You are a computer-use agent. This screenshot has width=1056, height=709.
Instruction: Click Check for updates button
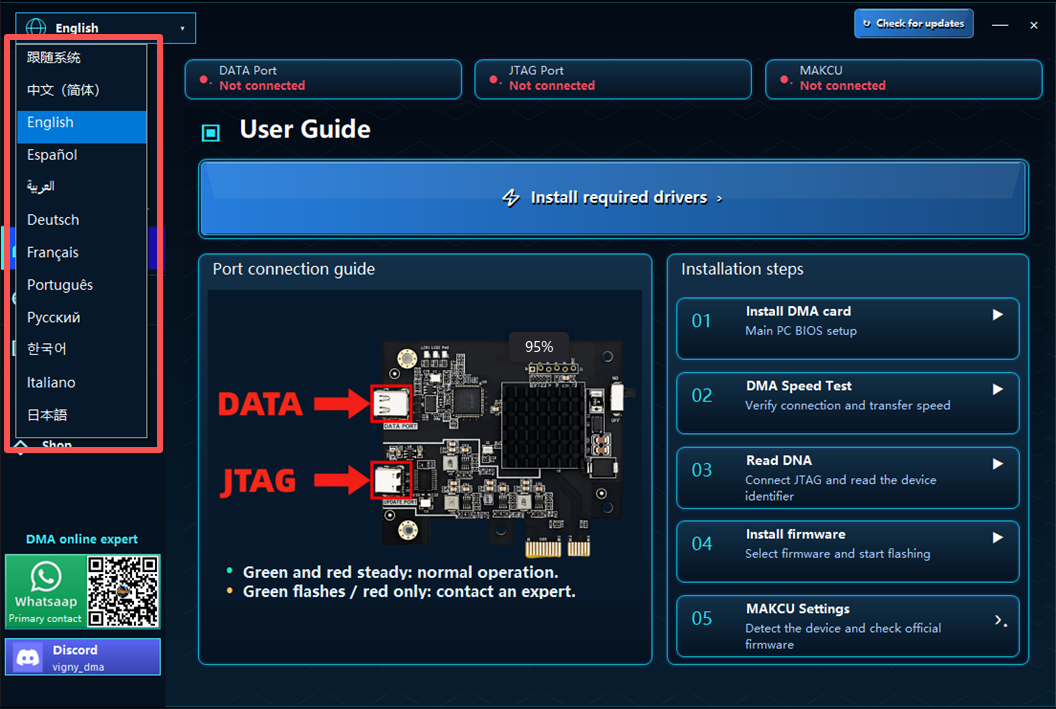point(914,24)
